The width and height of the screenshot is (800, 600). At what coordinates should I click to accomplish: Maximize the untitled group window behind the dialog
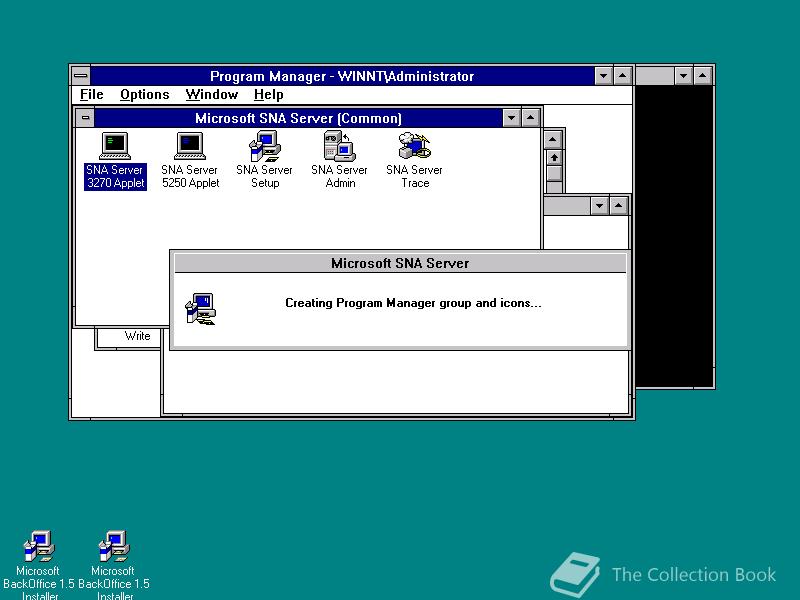618,206
